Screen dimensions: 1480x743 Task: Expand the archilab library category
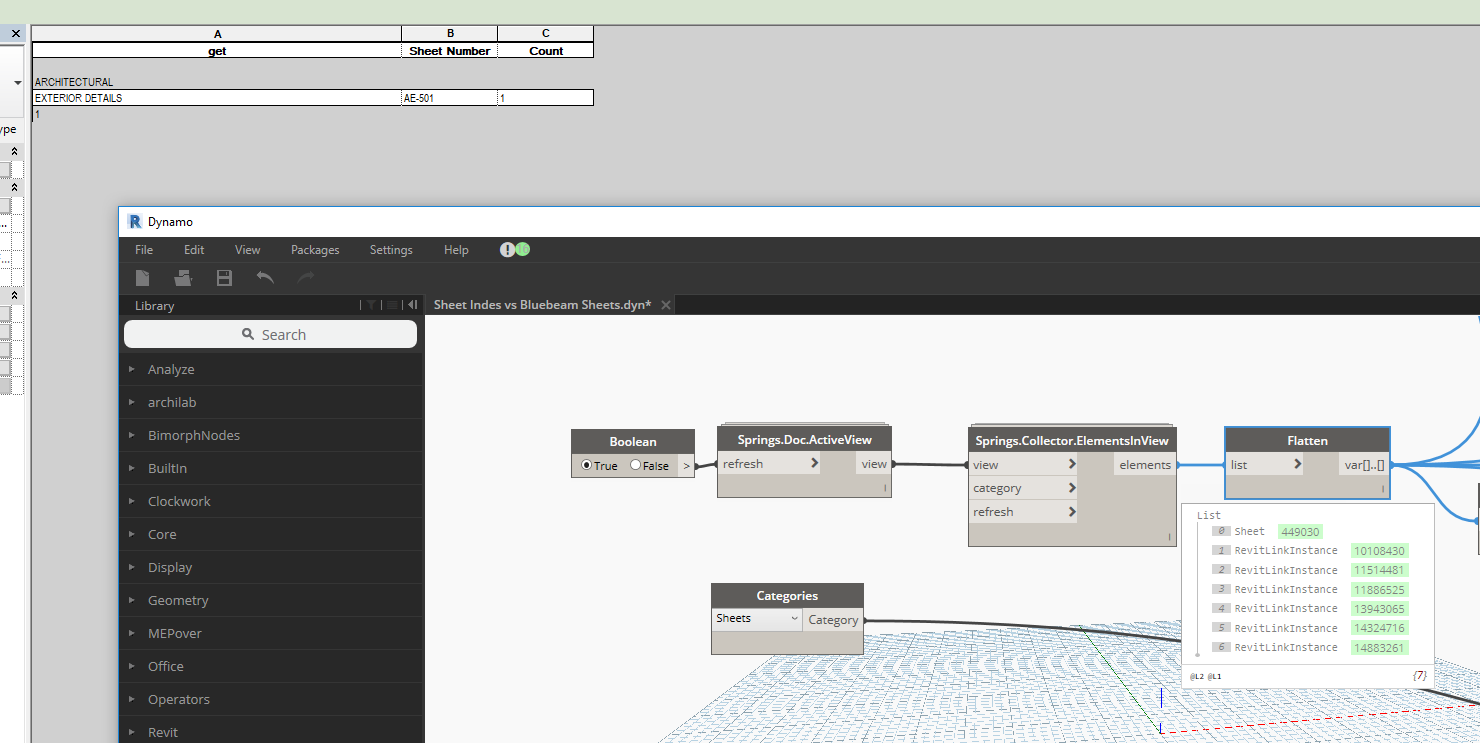point(132,402)
